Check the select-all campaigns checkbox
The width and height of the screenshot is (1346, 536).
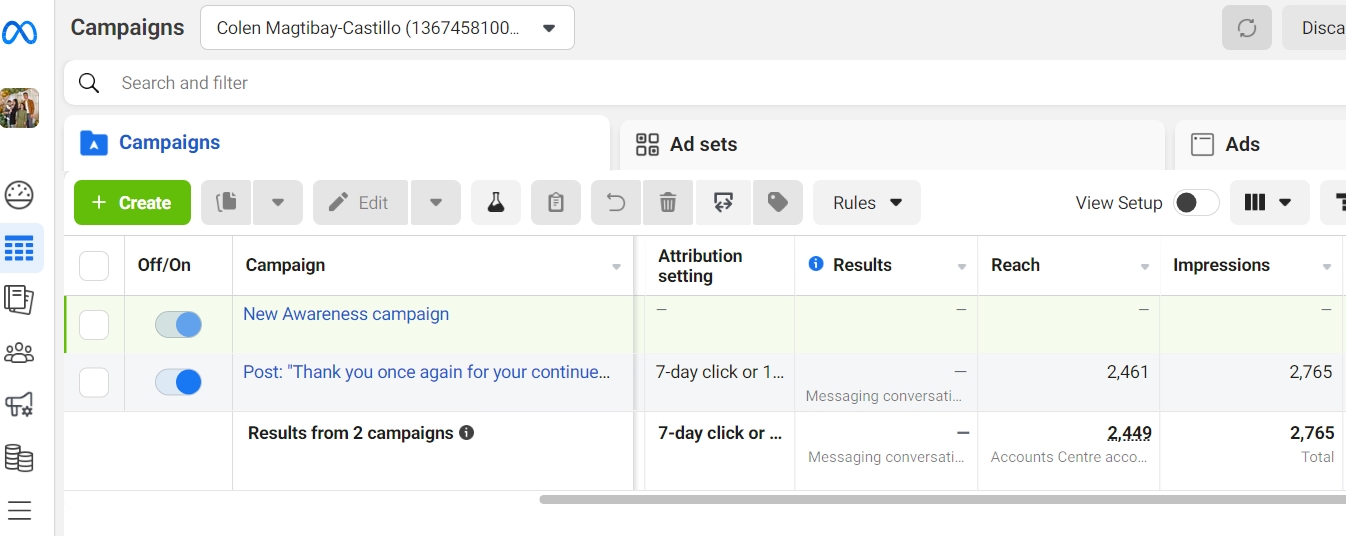[94, 266]
